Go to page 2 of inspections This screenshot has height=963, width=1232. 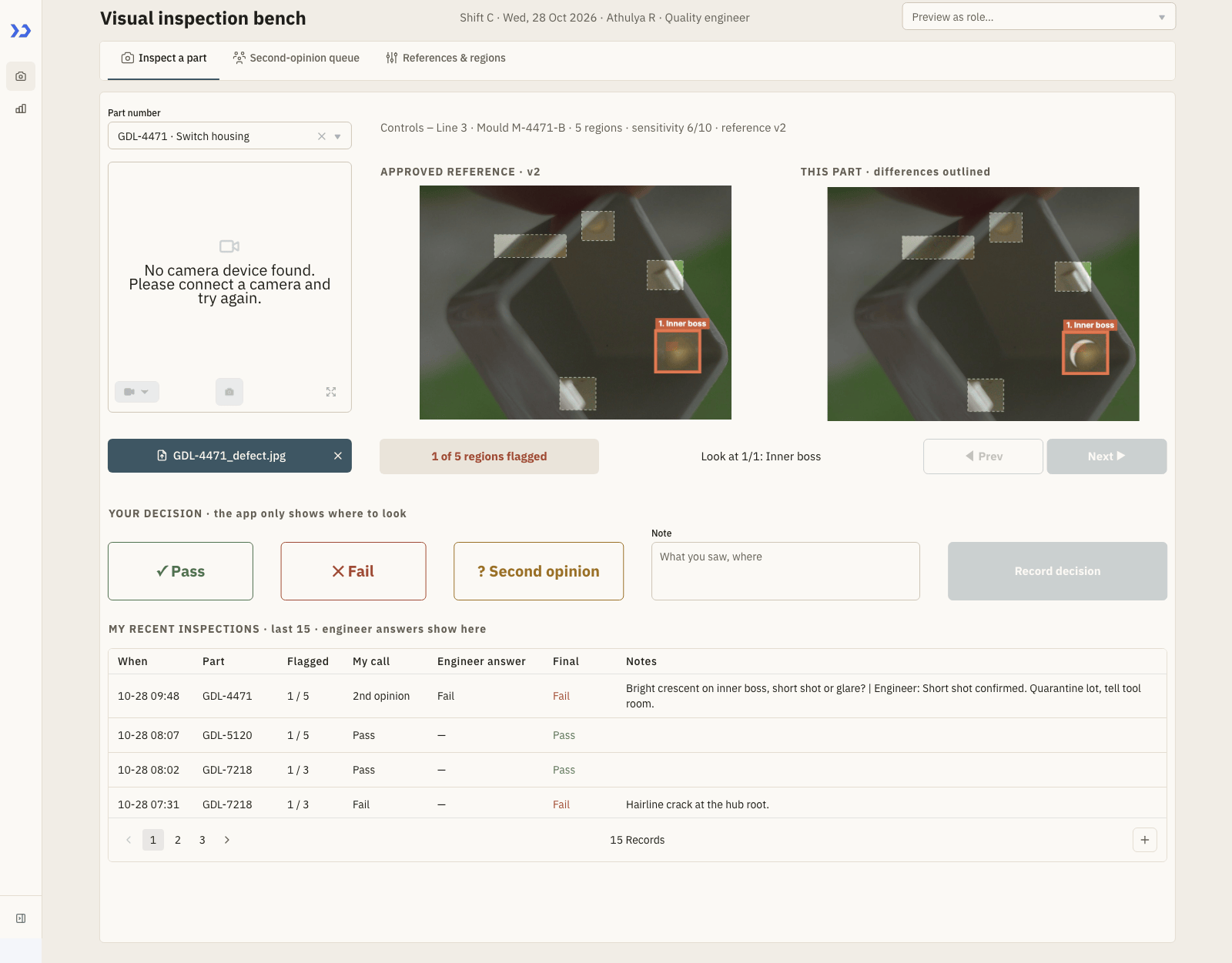tap(178, 840)
